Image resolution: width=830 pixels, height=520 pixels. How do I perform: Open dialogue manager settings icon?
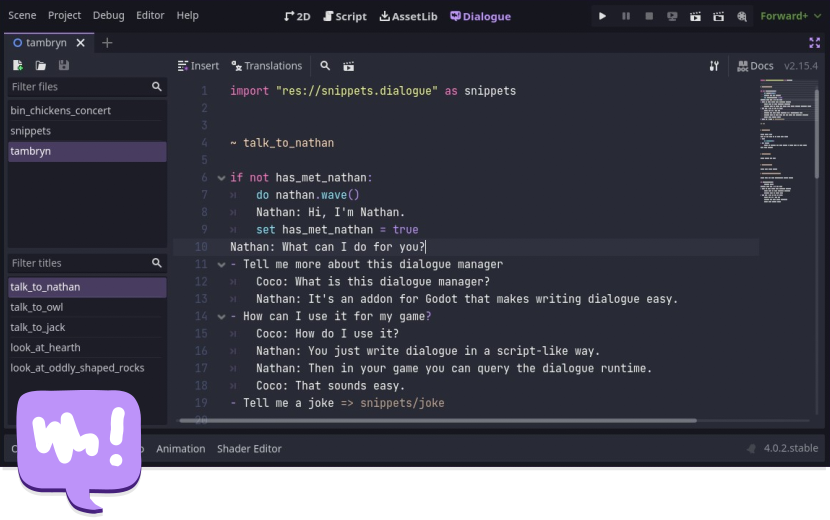[x=714, y=66]
